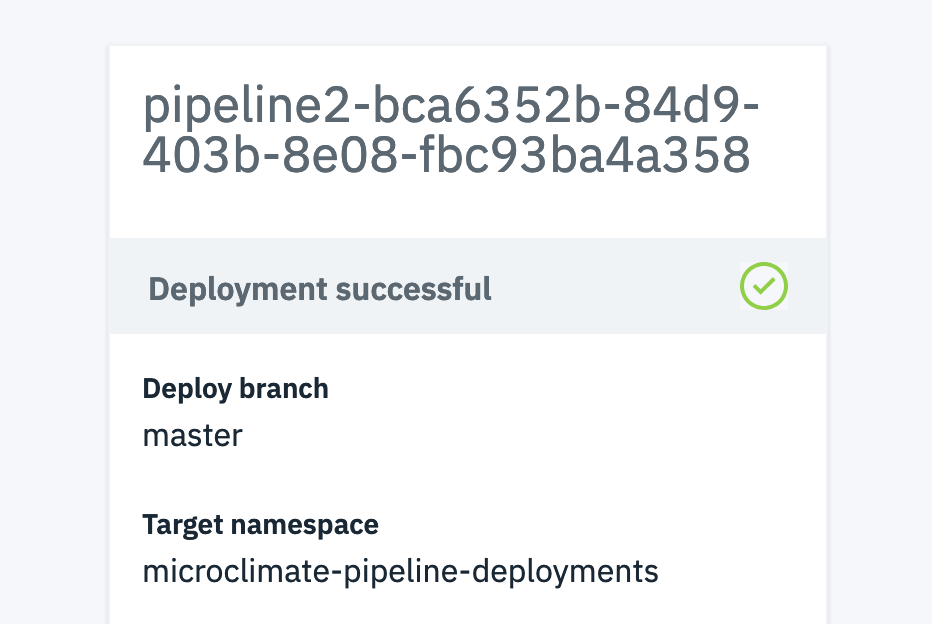Click the word 'Deployment' in the status banner
This screenshot has height=624, width=932.
coord(237,289)
